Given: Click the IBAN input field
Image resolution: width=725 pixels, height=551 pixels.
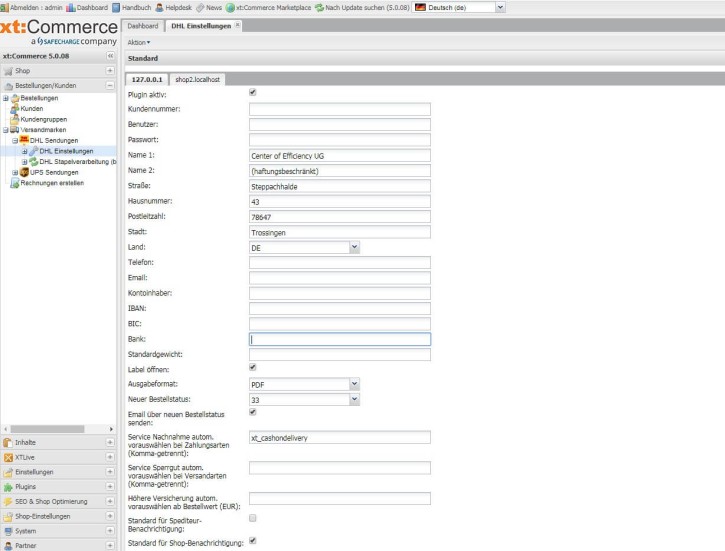Looking at the screenshot, I should [340, 309].
